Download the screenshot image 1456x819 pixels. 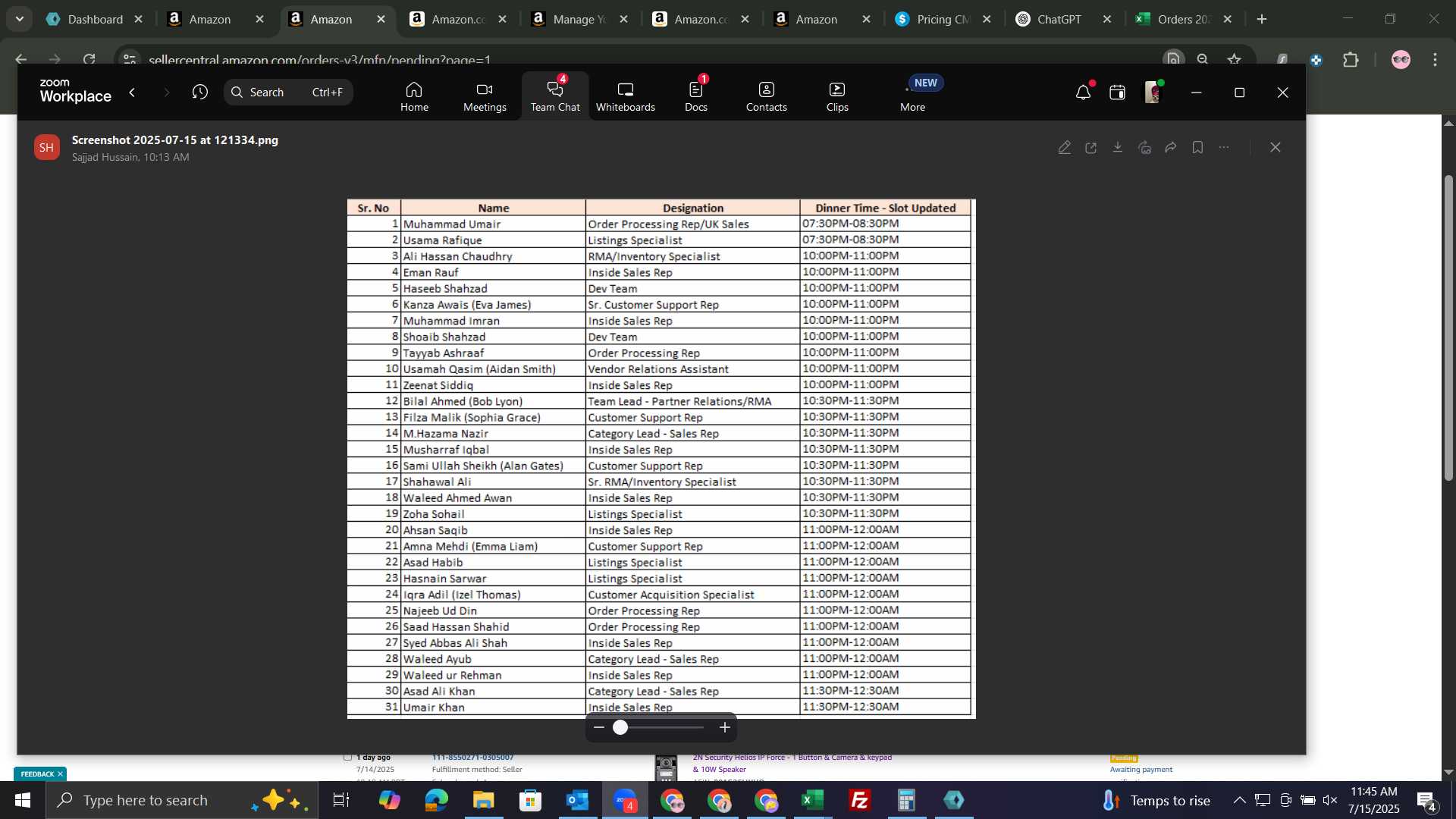(1118, 147)
